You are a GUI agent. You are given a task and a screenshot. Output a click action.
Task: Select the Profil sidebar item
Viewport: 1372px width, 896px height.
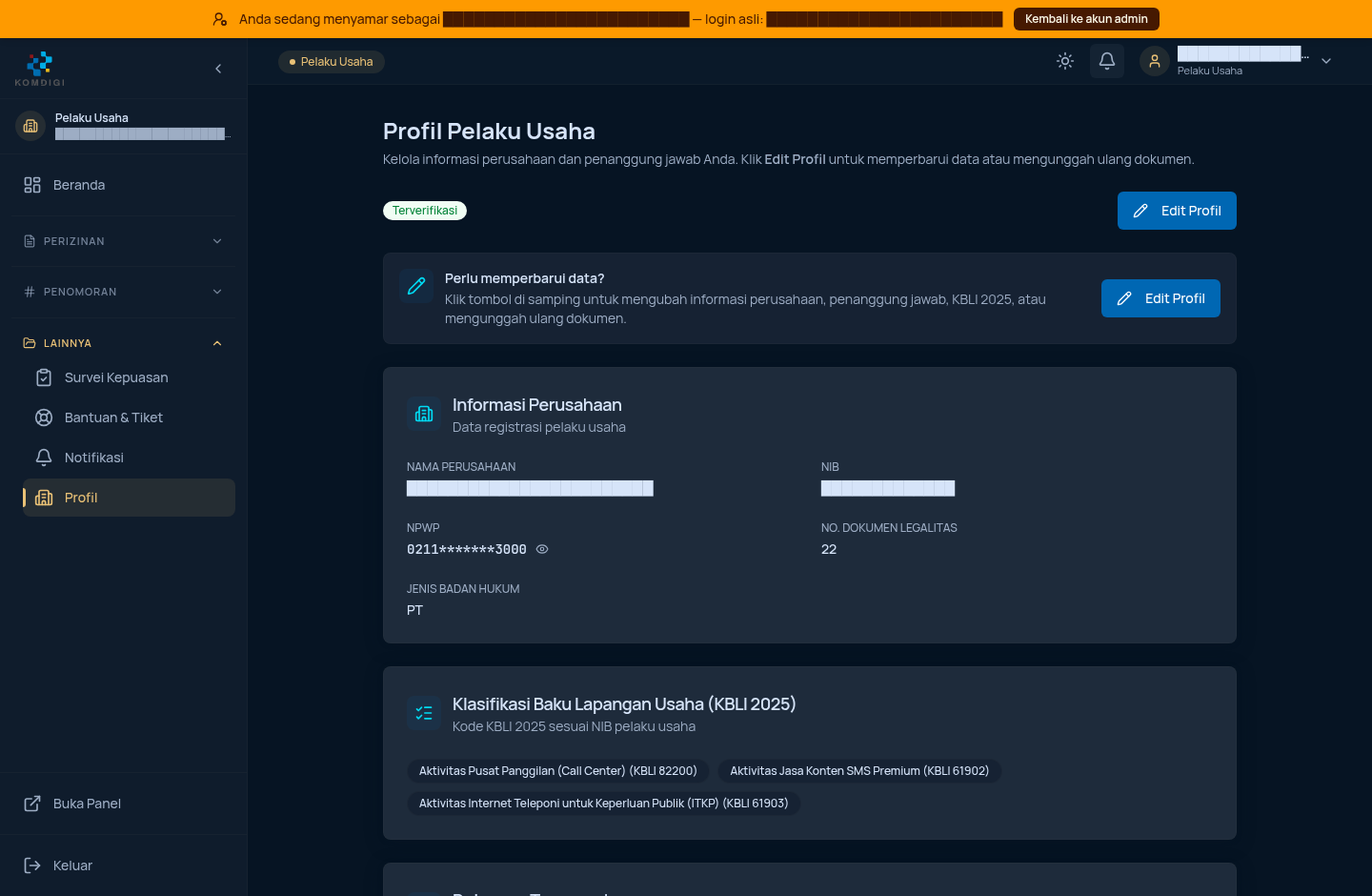pyautogui.click(x=129, y=498)
